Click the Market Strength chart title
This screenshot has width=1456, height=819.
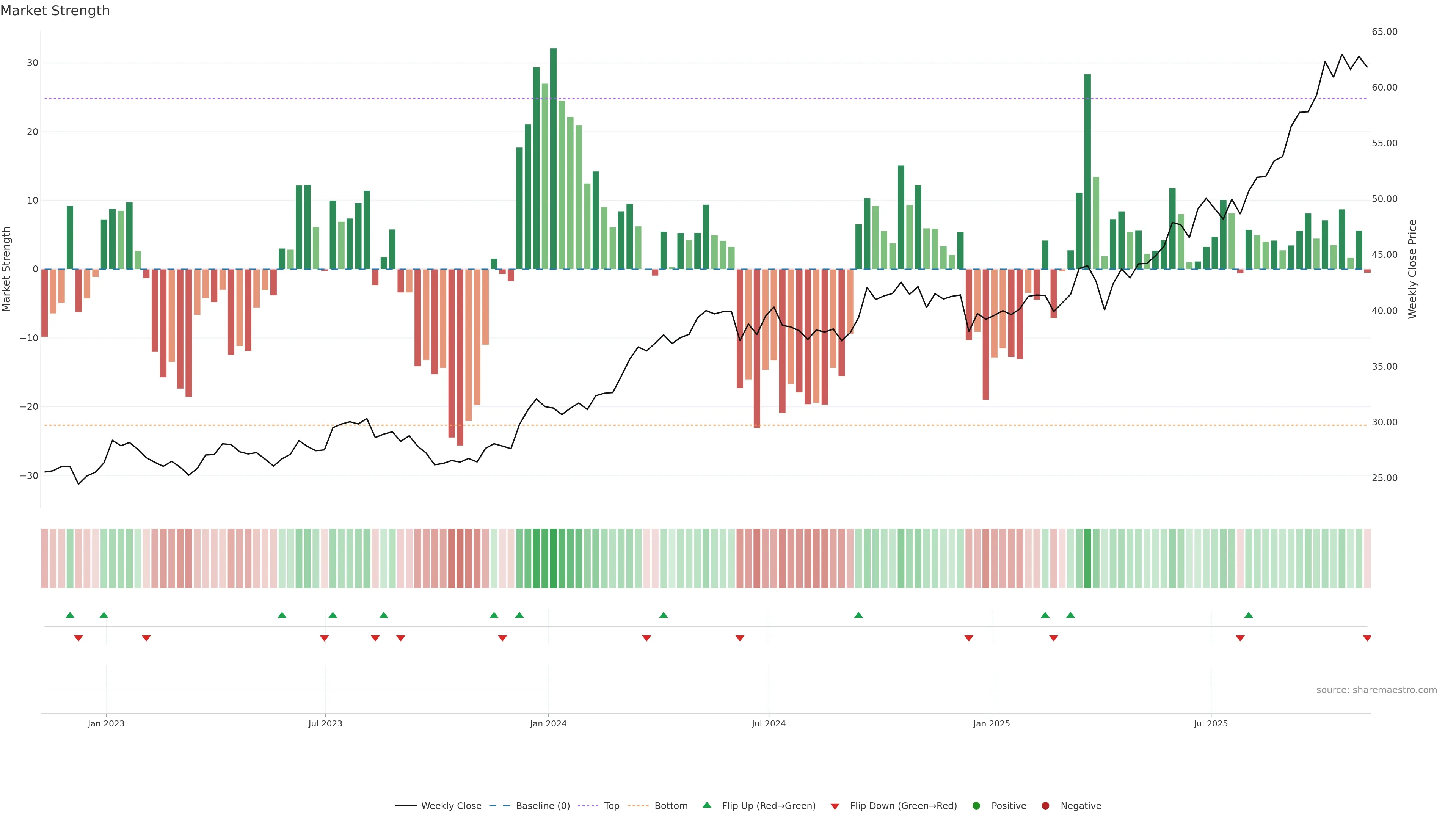point(55,11)
